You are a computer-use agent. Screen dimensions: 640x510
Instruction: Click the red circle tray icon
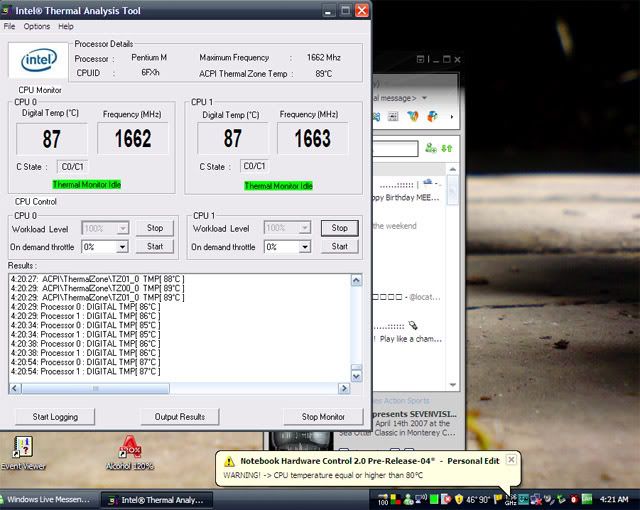[574, 499]
